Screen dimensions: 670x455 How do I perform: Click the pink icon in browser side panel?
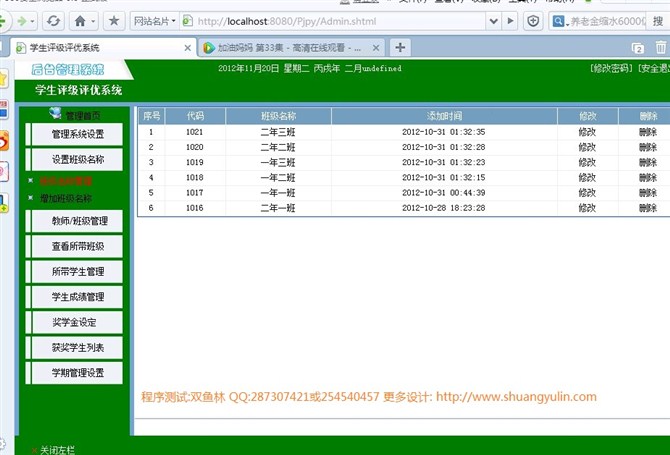tap(3, 172)
